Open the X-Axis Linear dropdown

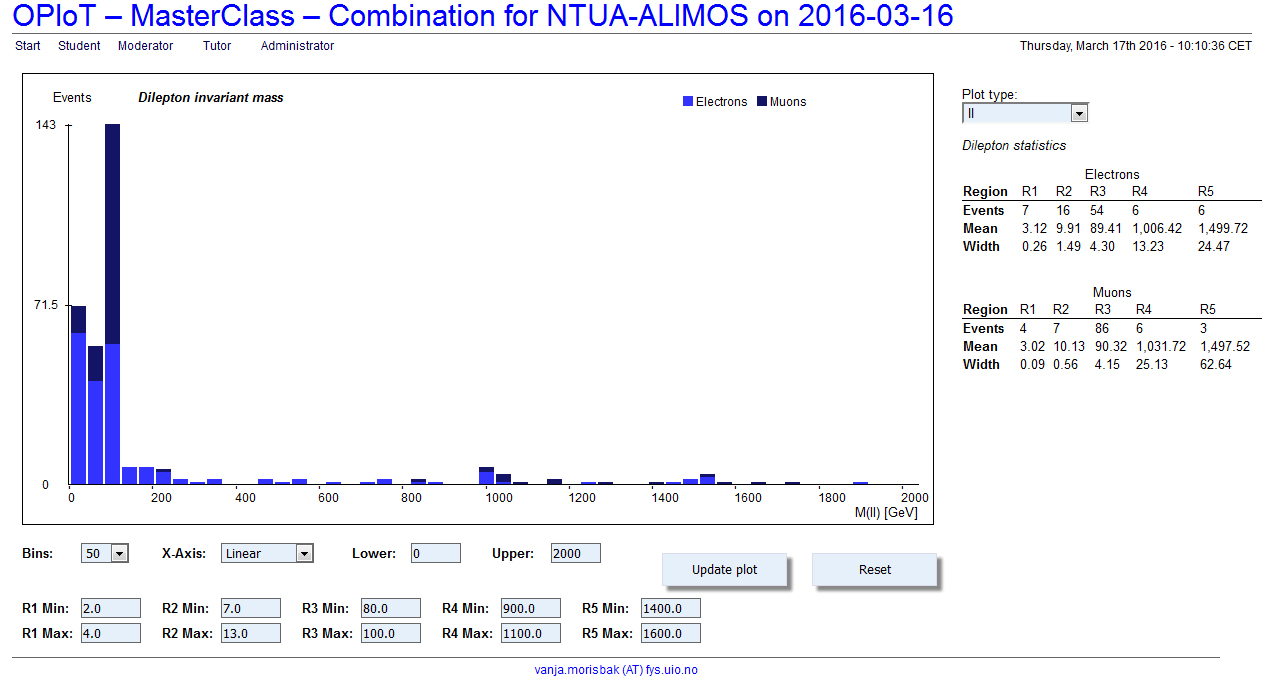click(x=267, y=553)
